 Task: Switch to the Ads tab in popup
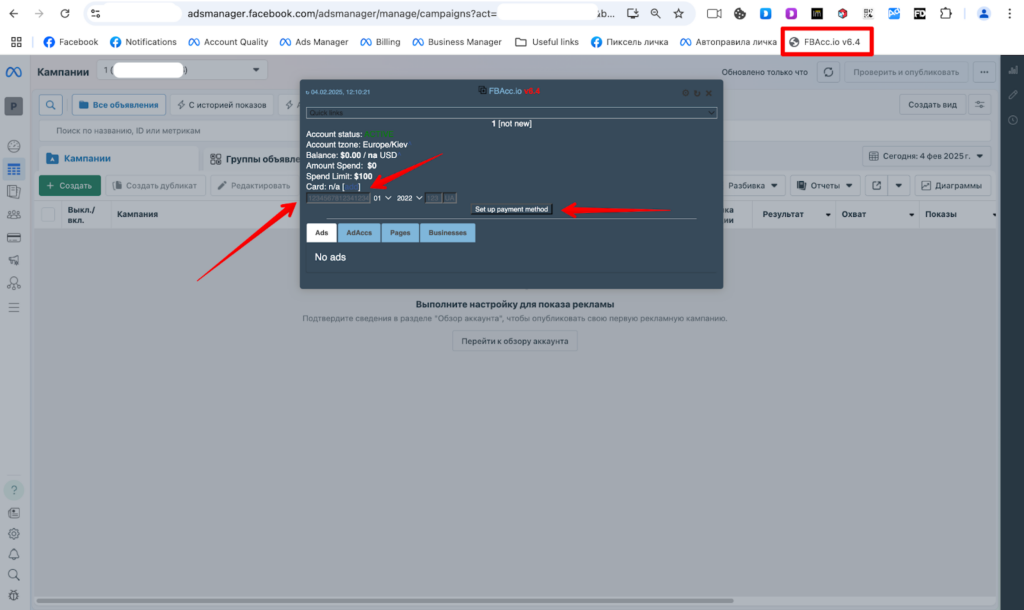(x=321, y=233)
